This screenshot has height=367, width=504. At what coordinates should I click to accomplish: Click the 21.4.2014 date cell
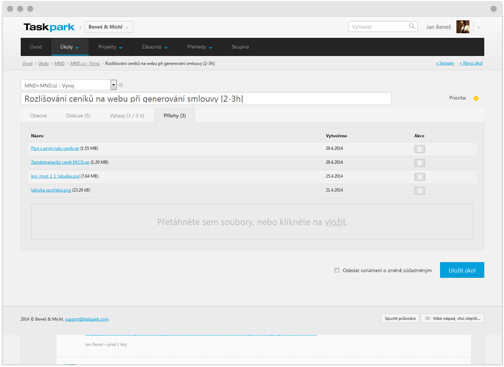click(x=334, y=190)
